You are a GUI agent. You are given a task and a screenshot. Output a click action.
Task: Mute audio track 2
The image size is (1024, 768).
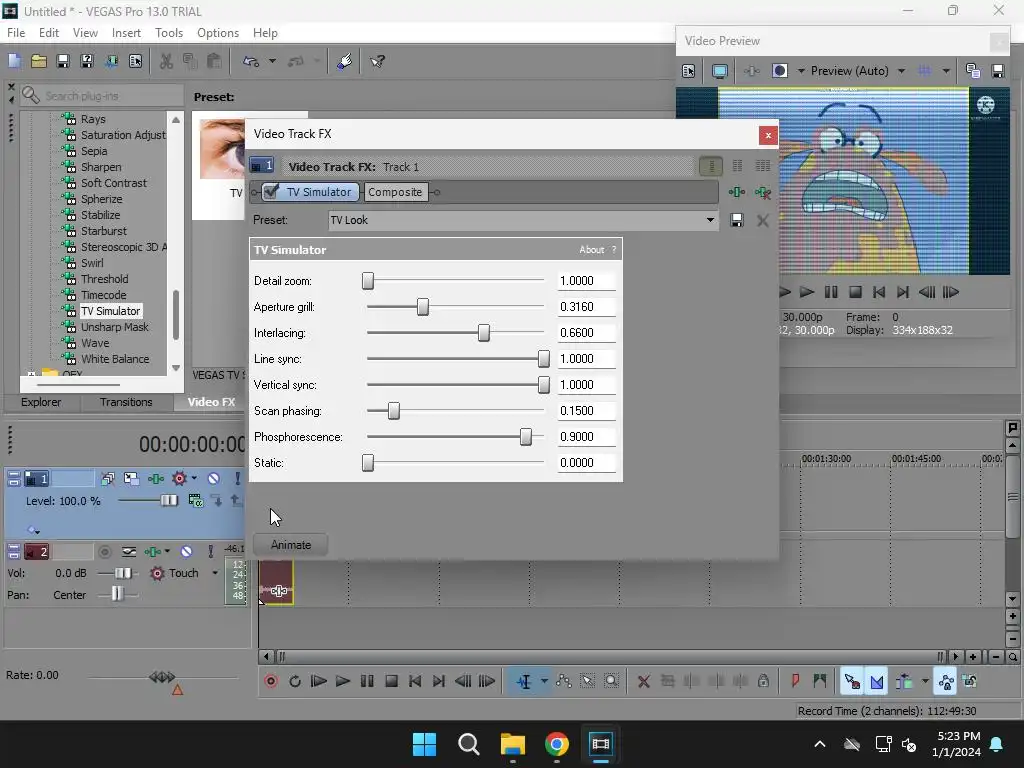(186, 552)
